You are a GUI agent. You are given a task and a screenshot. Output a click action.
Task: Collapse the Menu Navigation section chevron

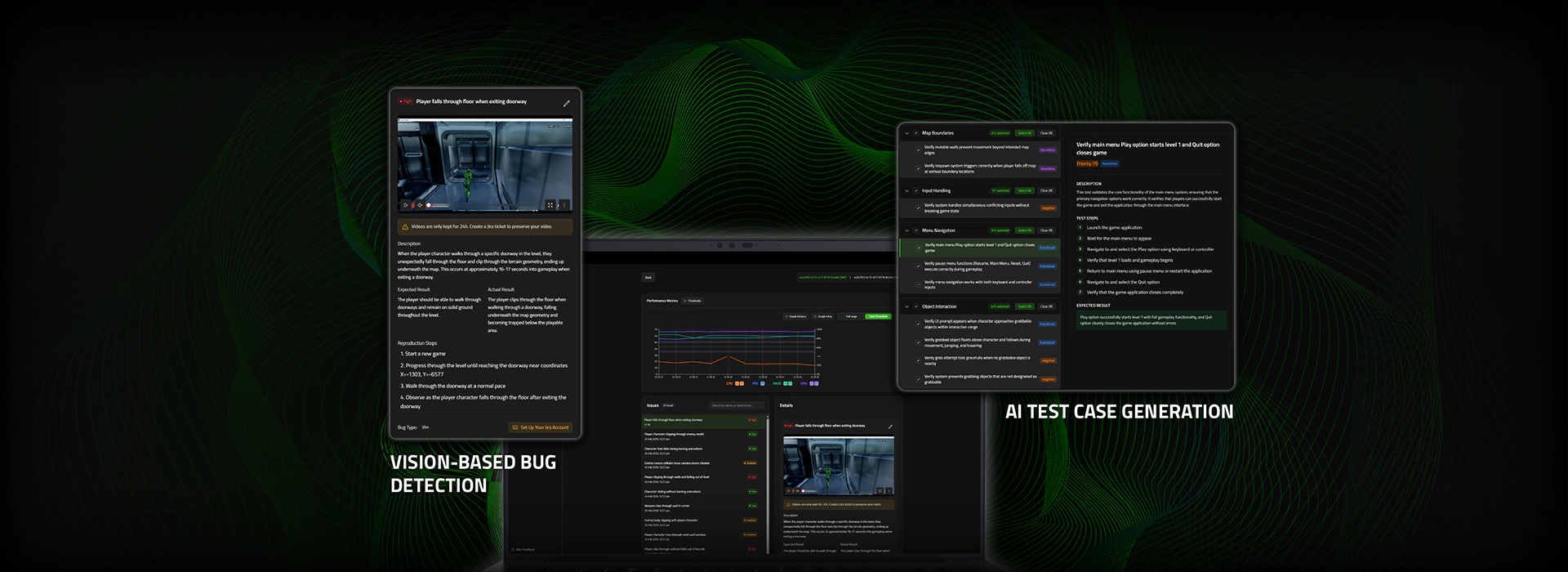coord(906,230)
